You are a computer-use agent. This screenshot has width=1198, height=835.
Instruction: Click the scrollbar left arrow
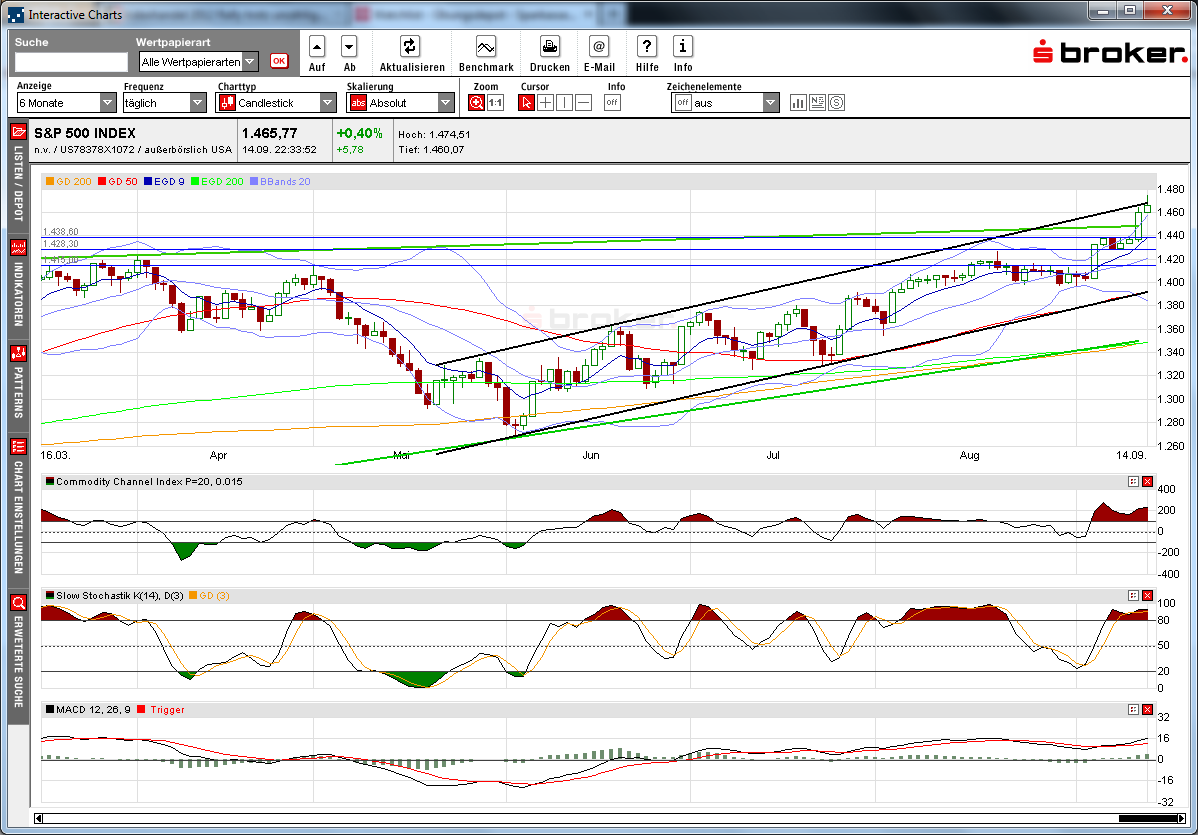click(x=38, y=818)
